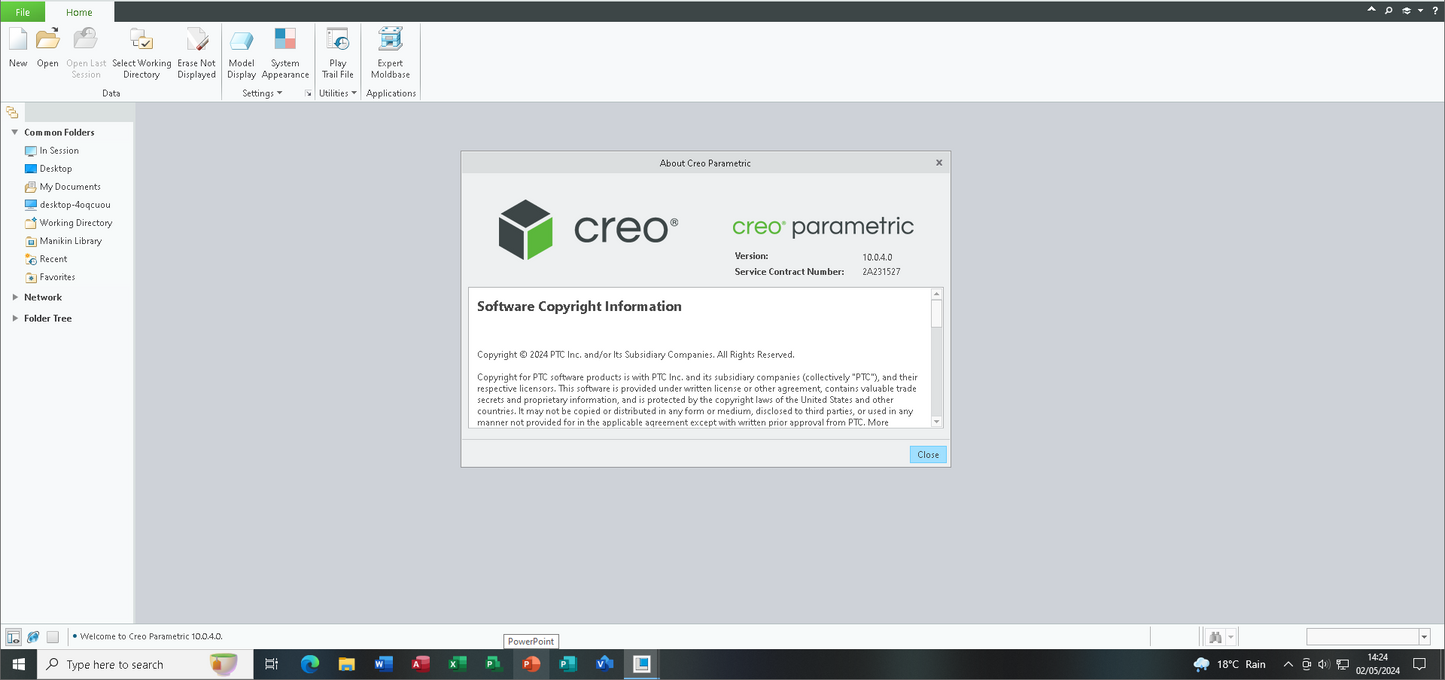
Task: Open the My Documents folder
Action: tap(70, 186)
